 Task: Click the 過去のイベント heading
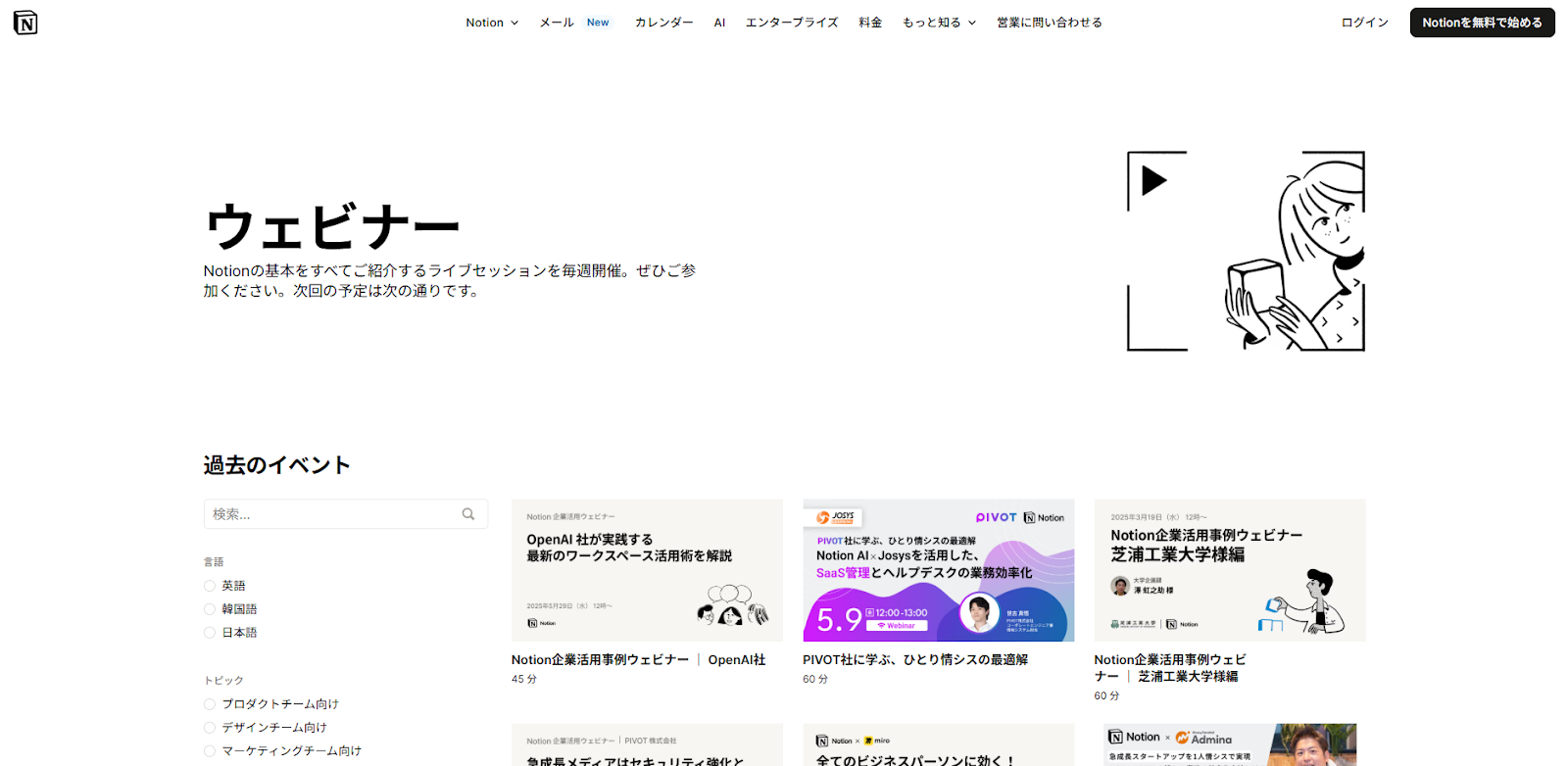click(277, 465)
